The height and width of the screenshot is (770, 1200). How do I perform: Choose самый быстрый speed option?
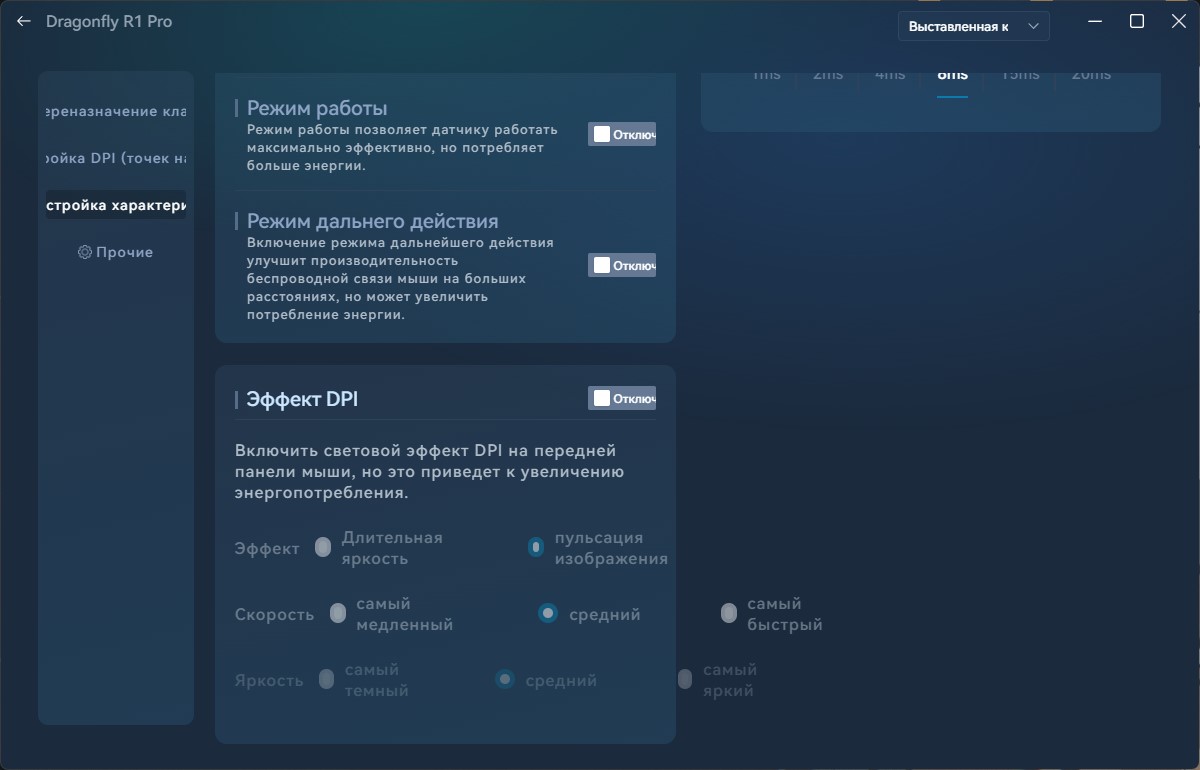(x=729, y=613)
